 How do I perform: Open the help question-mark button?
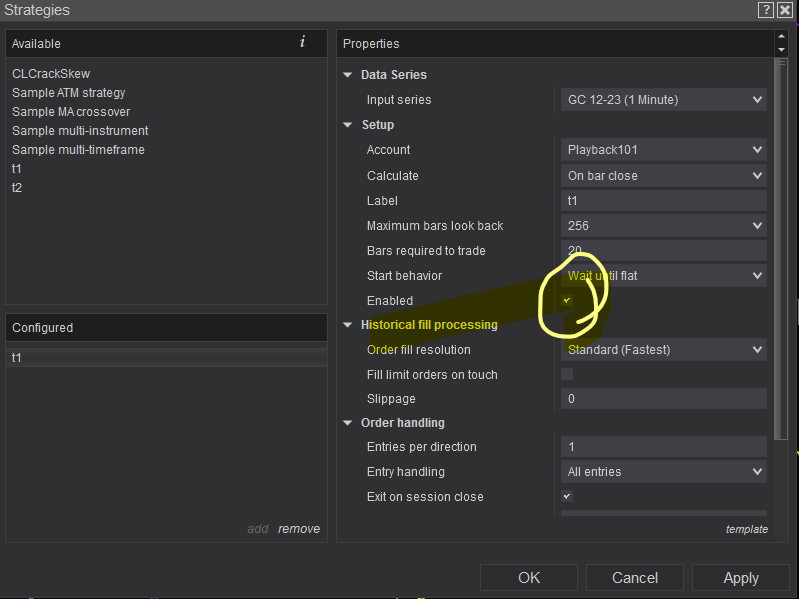click(x=766, y=10)
